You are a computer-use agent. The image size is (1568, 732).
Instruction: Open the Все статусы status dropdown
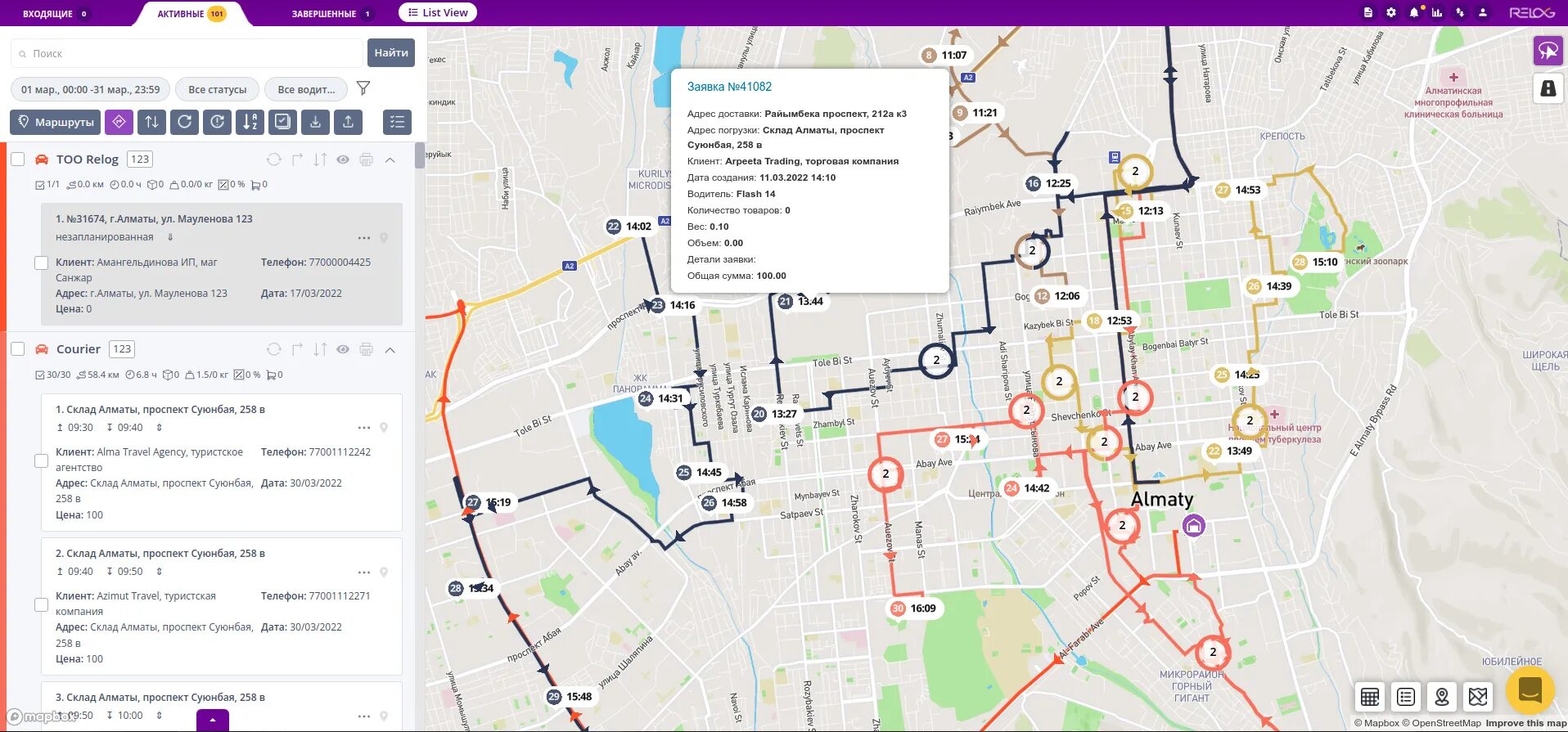tap(218, 89)
